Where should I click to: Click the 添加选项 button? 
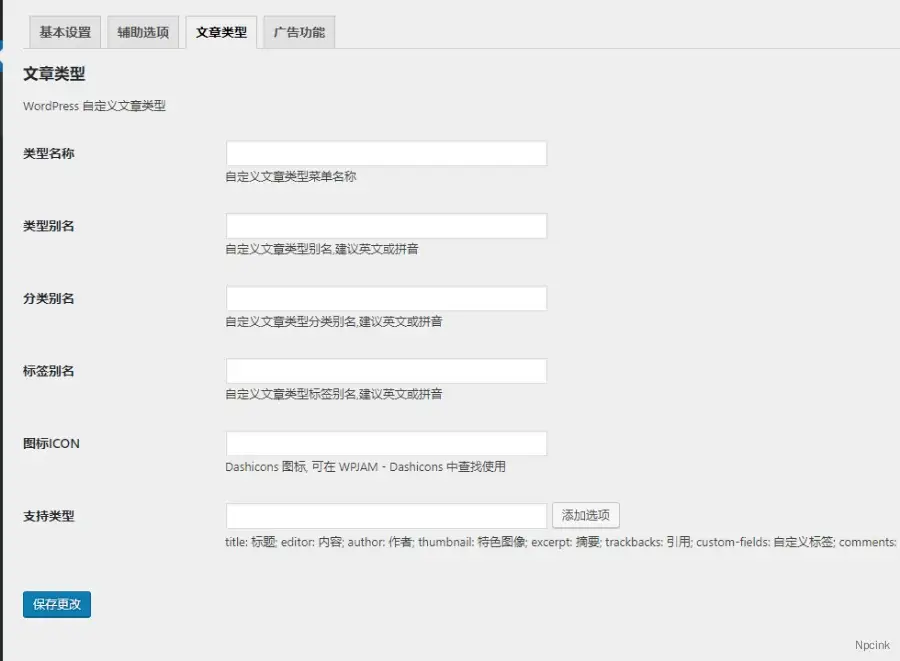[586, 514]
